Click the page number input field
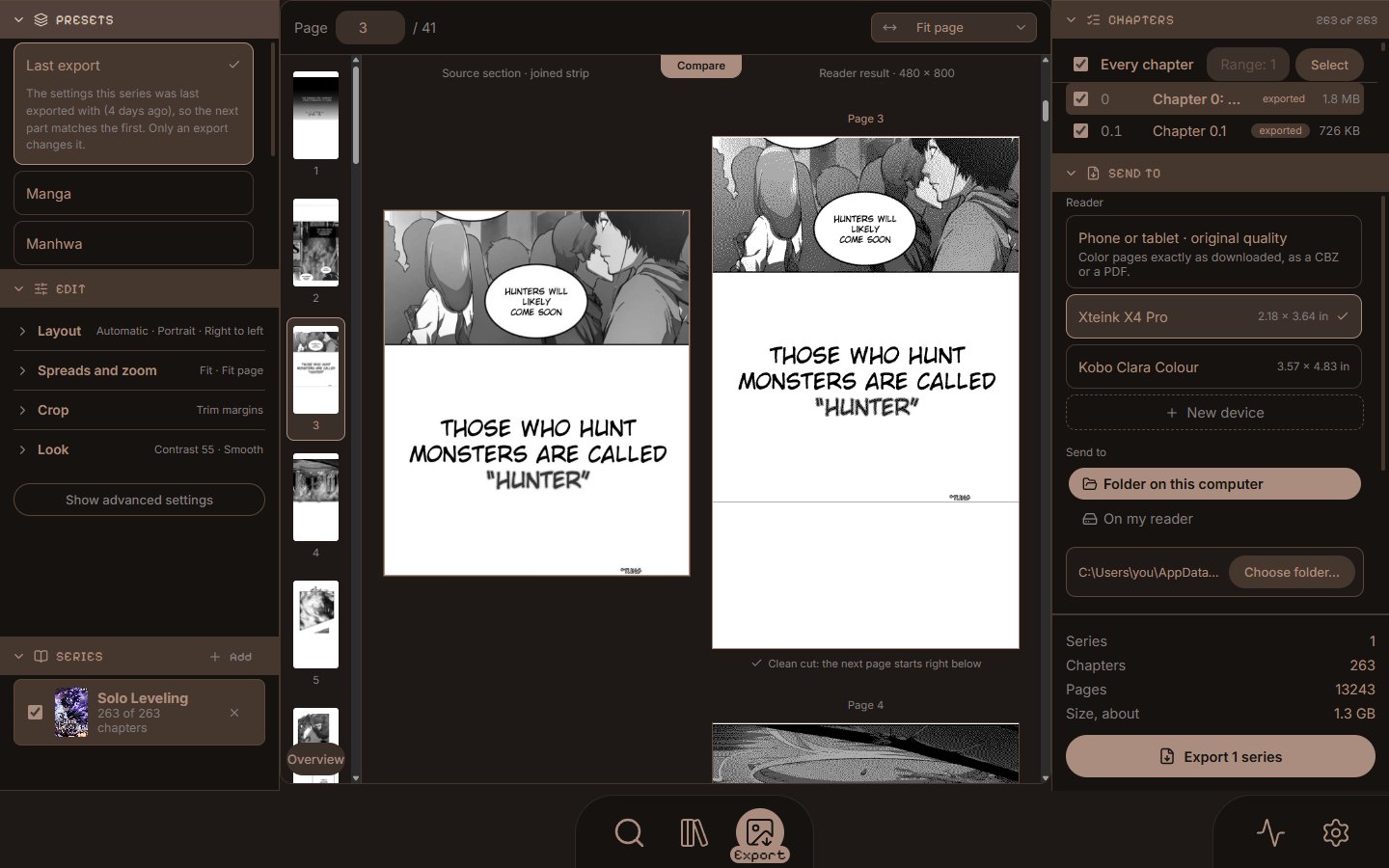This screenshot has width=1389, height=868. pos(369,28)
